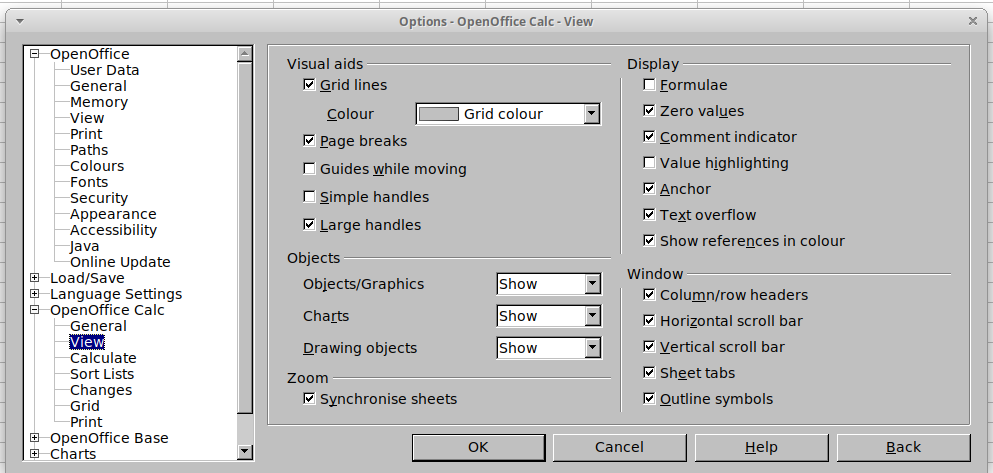Expand the OpenOffice Base node
The height and width of the screenshot is (473, 993).
[x=35, y=438]
